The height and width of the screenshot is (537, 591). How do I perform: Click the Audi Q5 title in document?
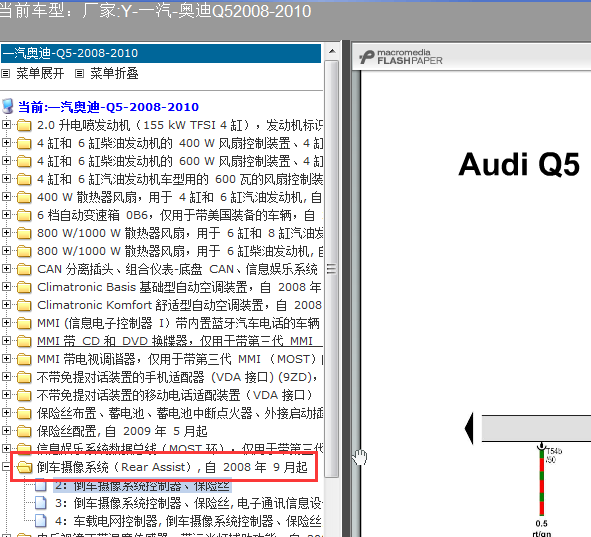click(x=519, y=165)
